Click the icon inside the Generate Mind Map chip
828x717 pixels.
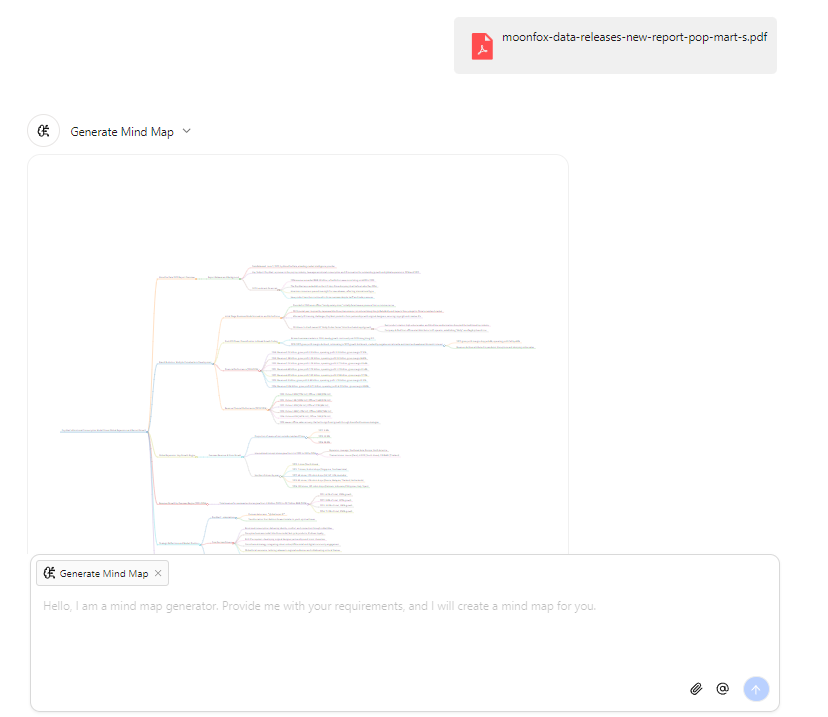coord(48,574)
